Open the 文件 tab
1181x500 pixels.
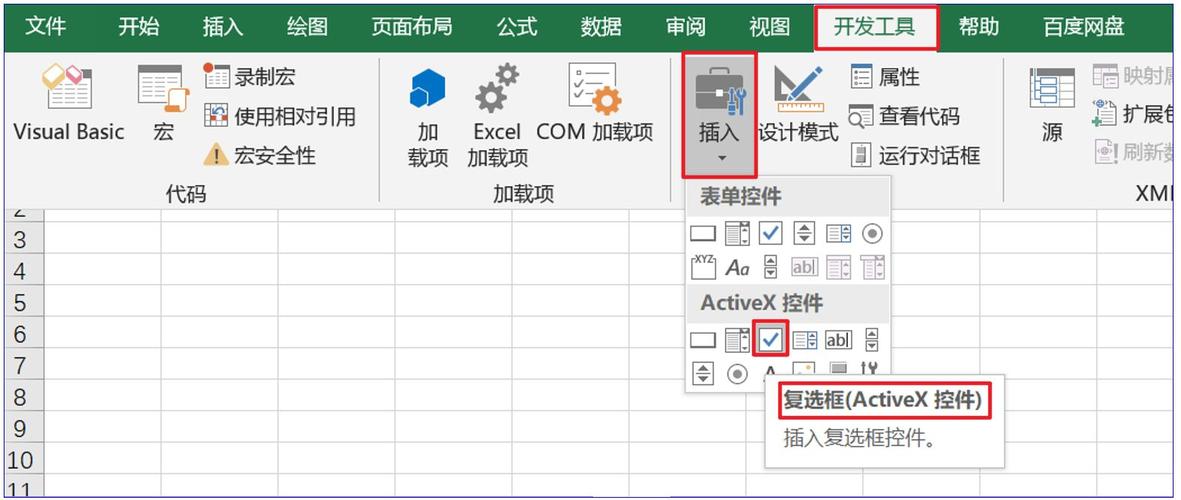(x=46, y=28)
